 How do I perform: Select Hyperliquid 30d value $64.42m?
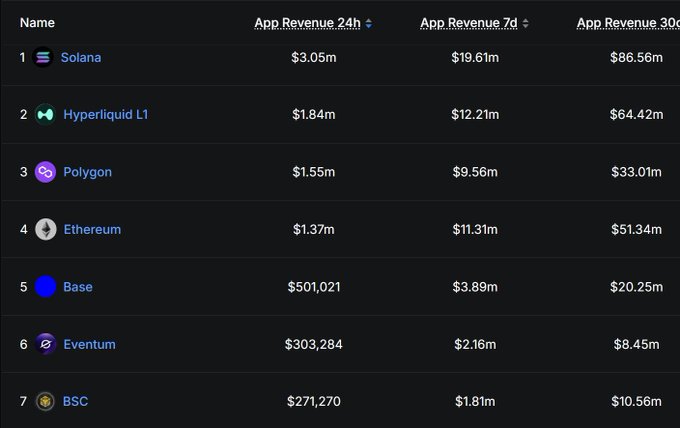(636, 114)
